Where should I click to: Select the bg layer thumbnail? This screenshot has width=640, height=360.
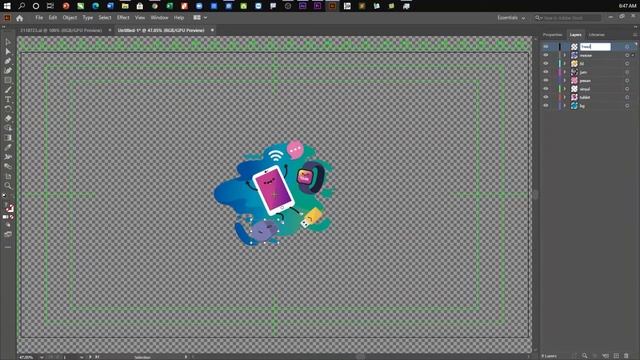pos(574,106)
